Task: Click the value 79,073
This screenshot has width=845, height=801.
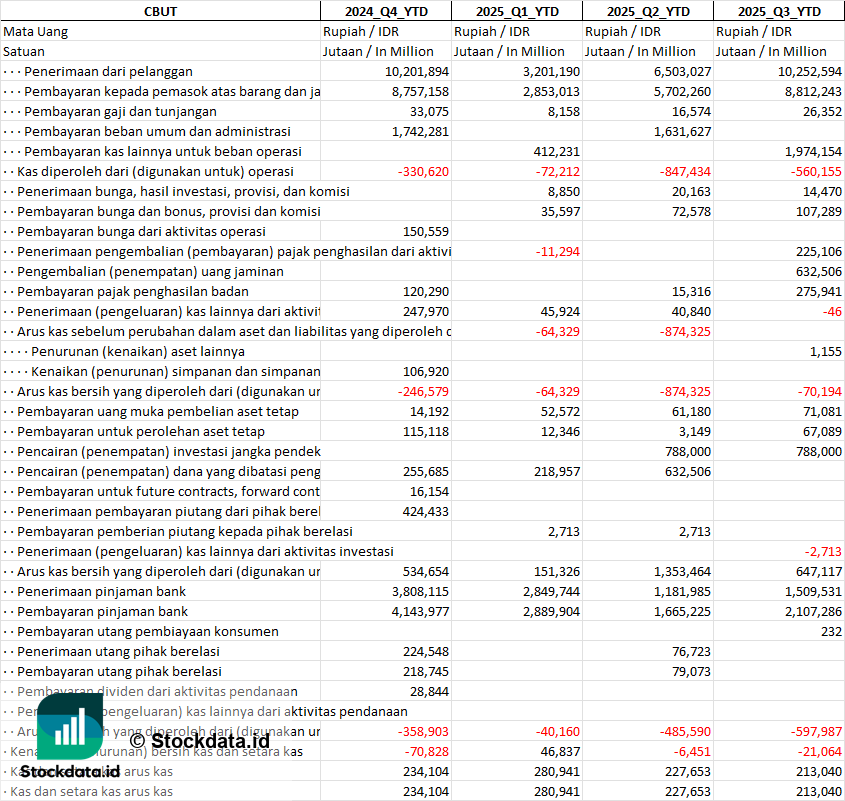Action: click(x=691, y=672)
